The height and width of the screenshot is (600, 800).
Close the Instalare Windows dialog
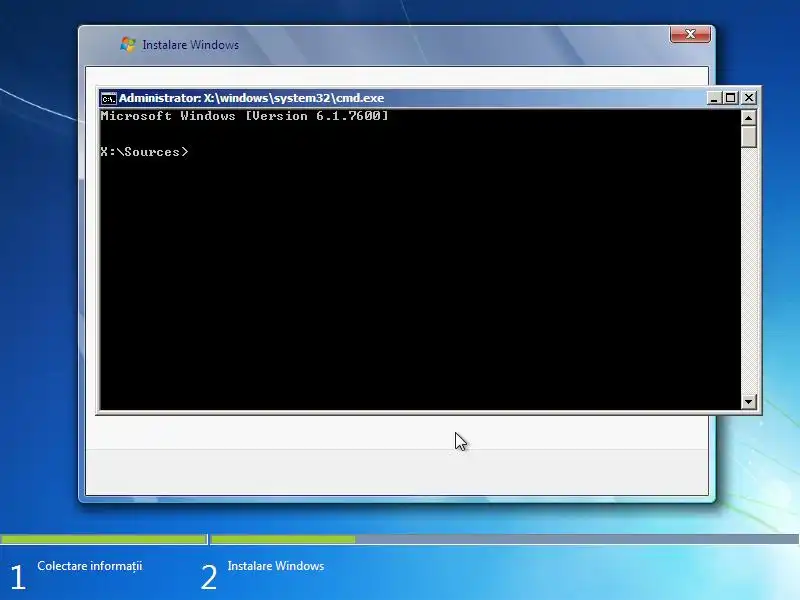(x=690, y=34)
